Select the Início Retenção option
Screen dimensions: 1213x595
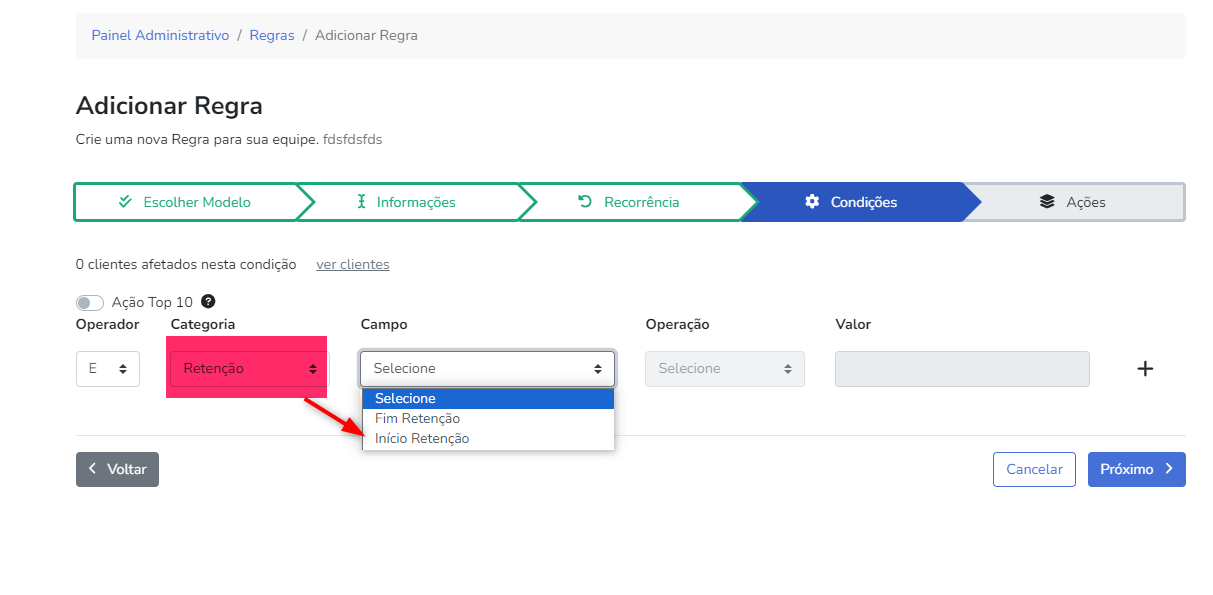(x=422, y=439)
